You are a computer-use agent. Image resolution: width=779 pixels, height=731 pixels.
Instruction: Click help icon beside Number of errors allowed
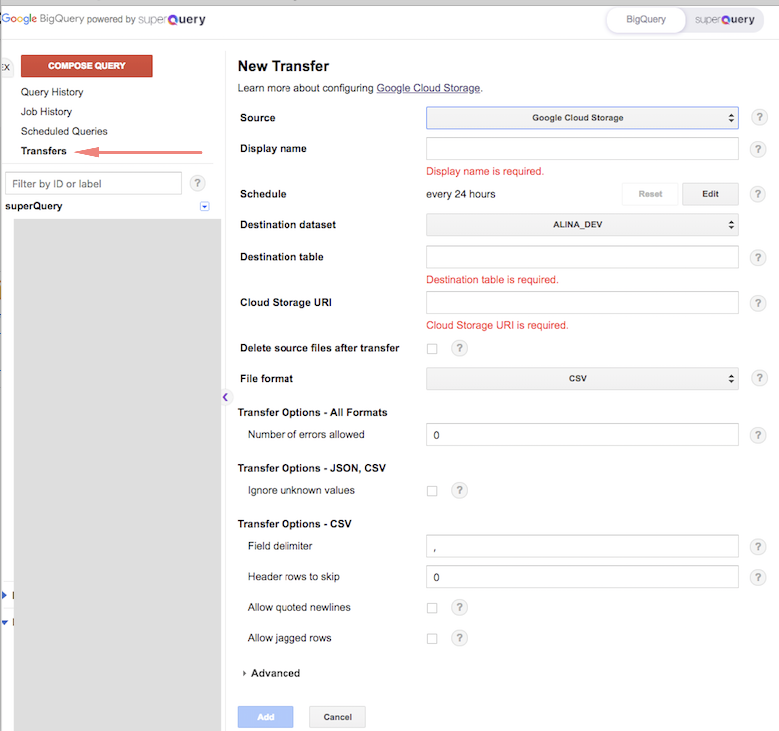[759, 435]
